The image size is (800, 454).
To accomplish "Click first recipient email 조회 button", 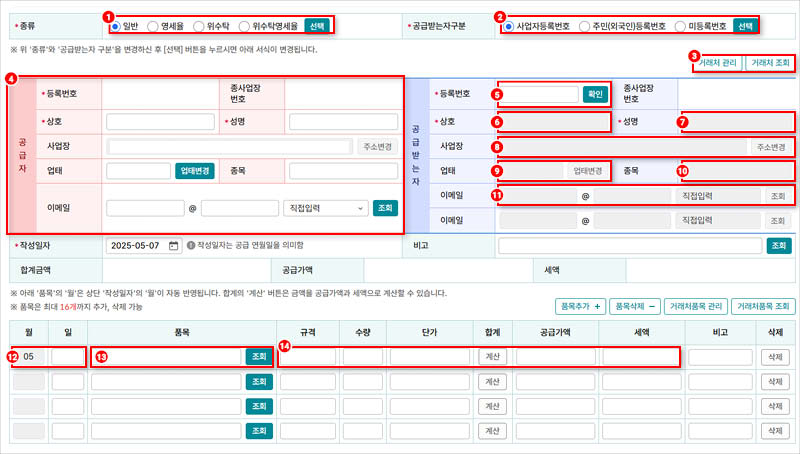I will pyautogui.click(x=778, y=196).
